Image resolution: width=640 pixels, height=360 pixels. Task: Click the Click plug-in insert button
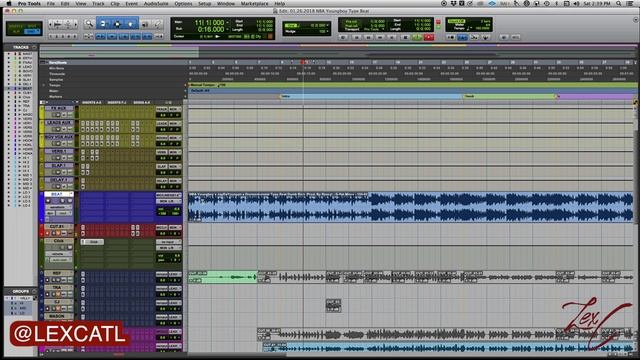click(93, 242)
